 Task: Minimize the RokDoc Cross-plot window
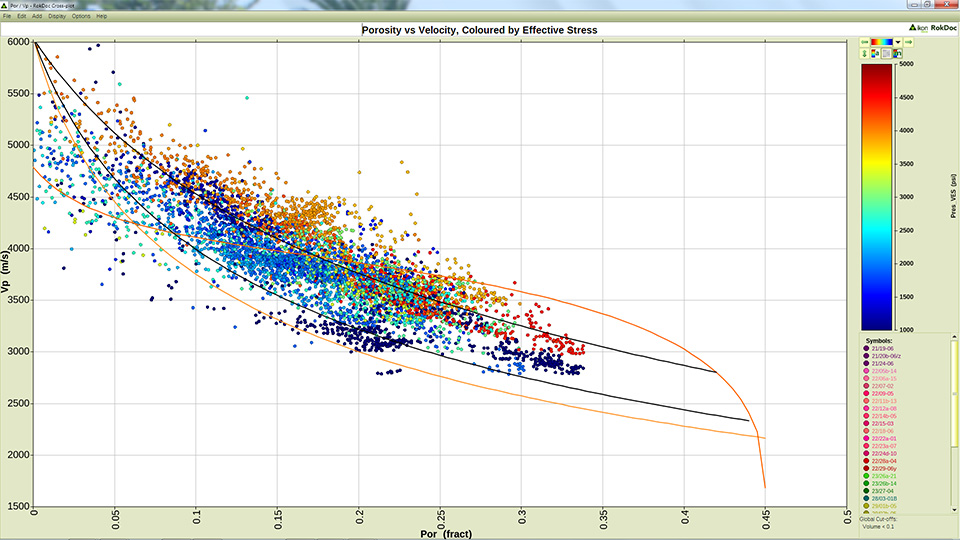point(914,4)
